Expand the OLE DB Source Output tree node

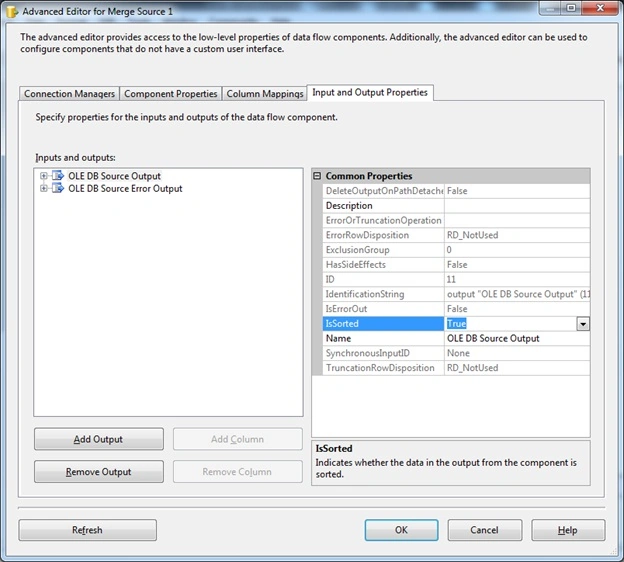coord(43,176)
